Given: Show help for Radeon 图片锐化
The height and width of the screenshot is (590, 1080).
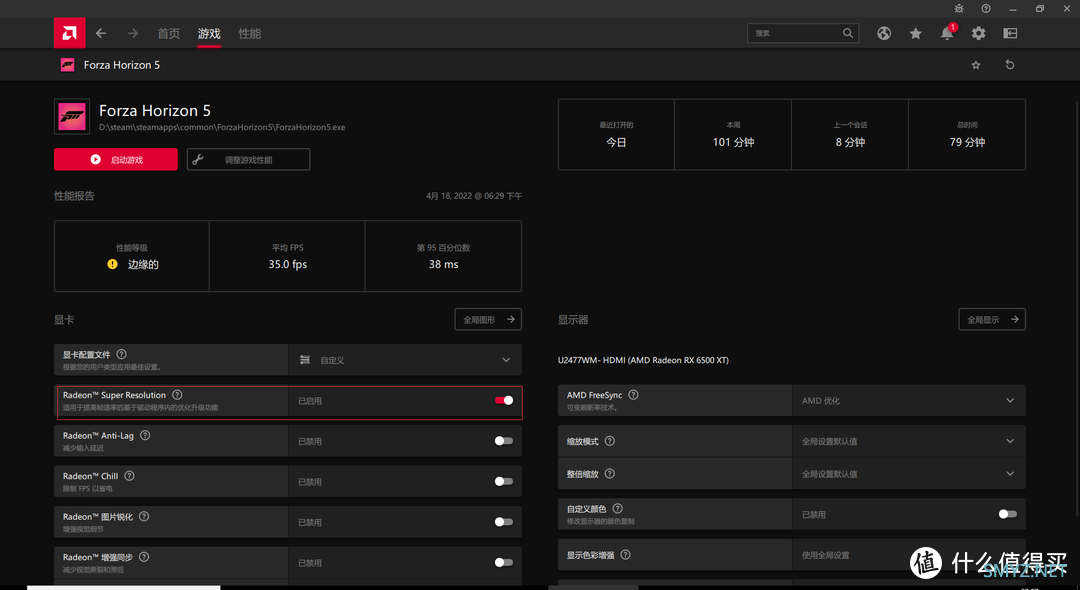Looking at the screenshot, I should click(x=144, y=516).
